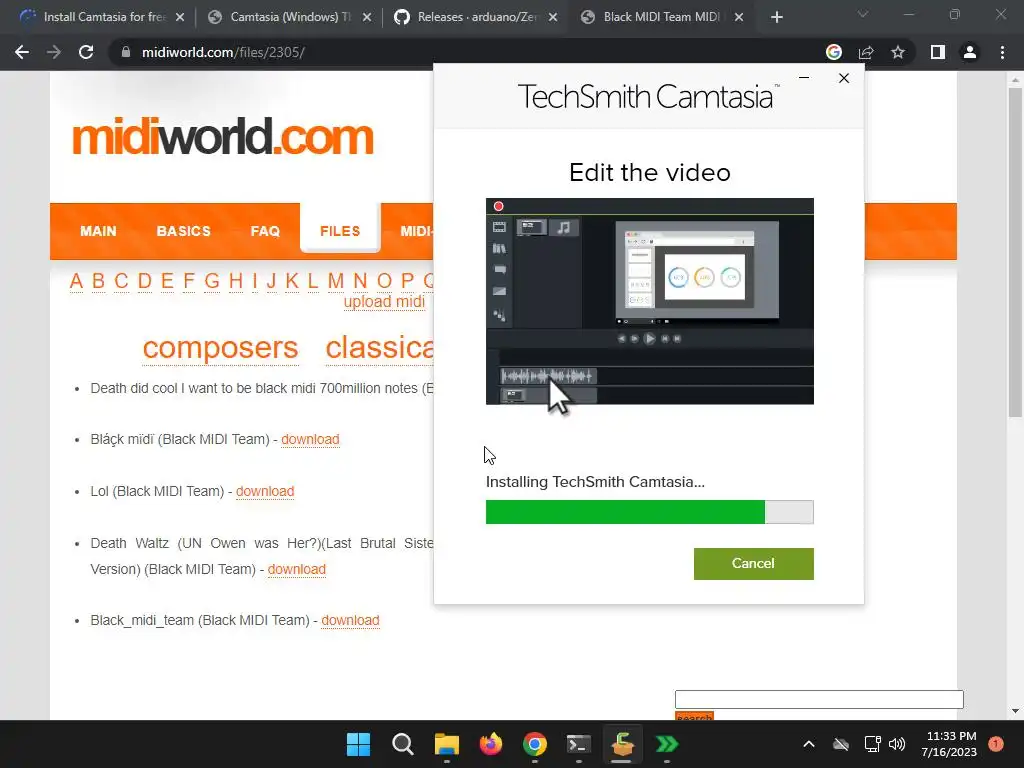Screen dimensions: 1024x768
Task: Open the composers category link
Action: [x=221, y=348]
